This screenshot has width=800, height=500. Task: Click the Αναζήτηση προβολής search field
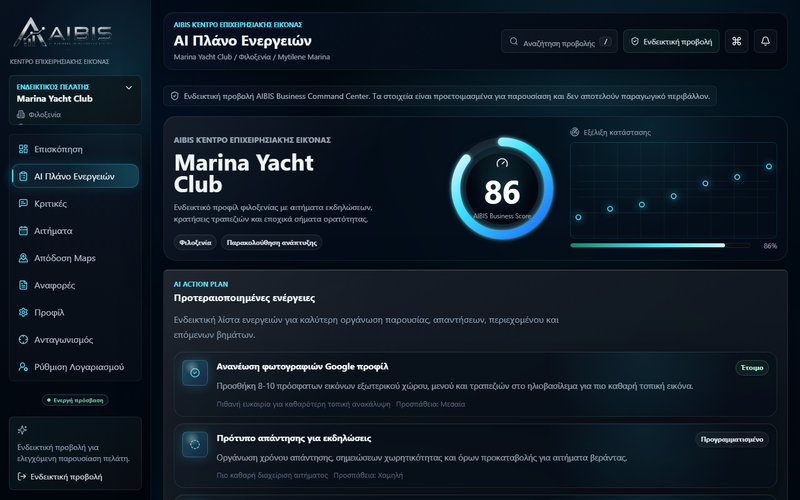(x=559, y=41)
